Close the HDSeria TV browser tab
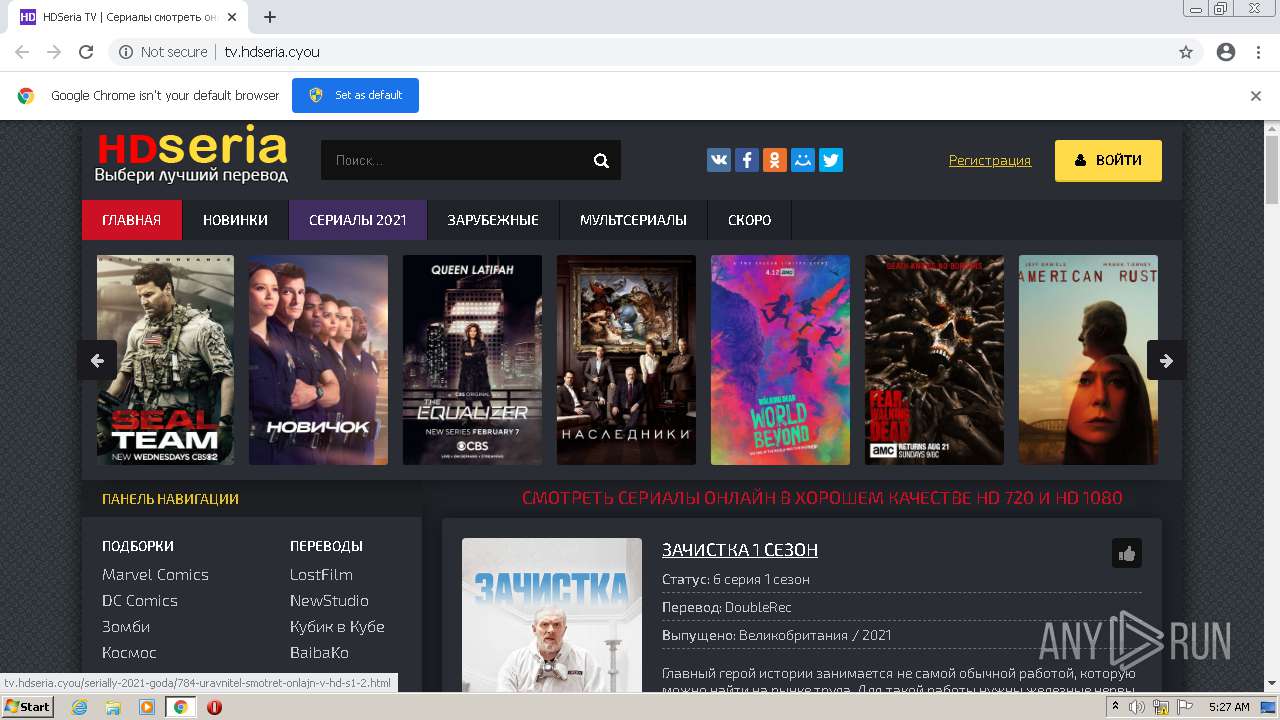Viewport: 1280px width, 720px height. click(x=233, y=17)
